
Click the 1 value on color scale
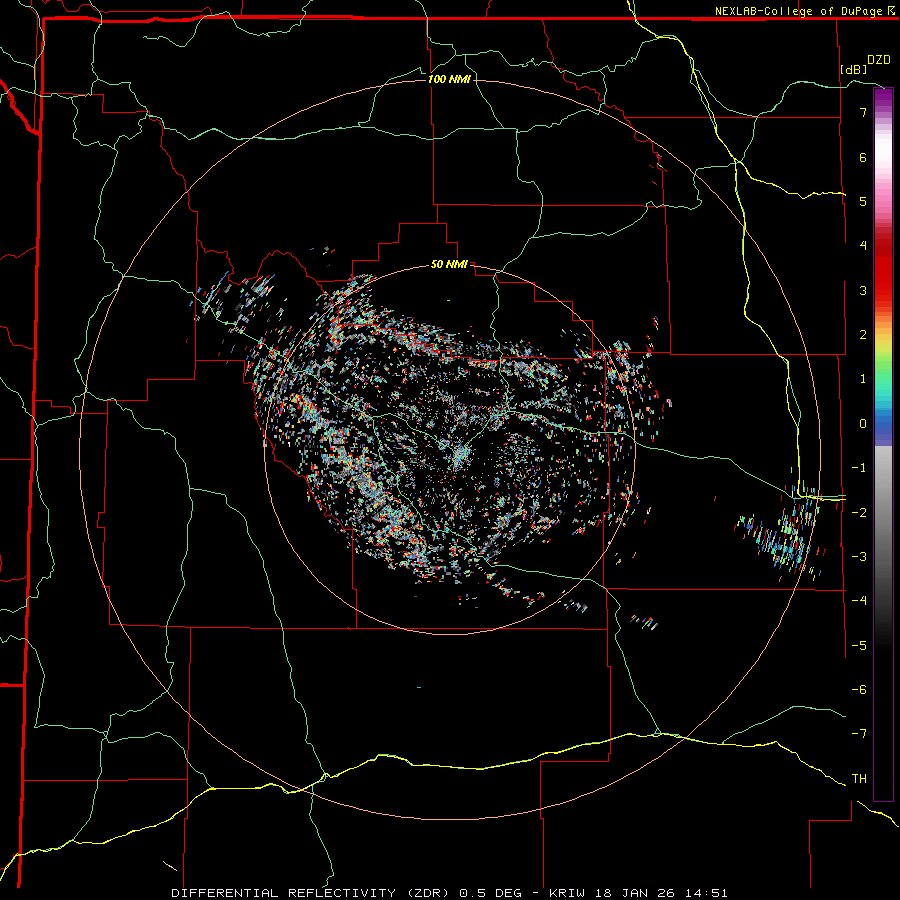(863, 379)
